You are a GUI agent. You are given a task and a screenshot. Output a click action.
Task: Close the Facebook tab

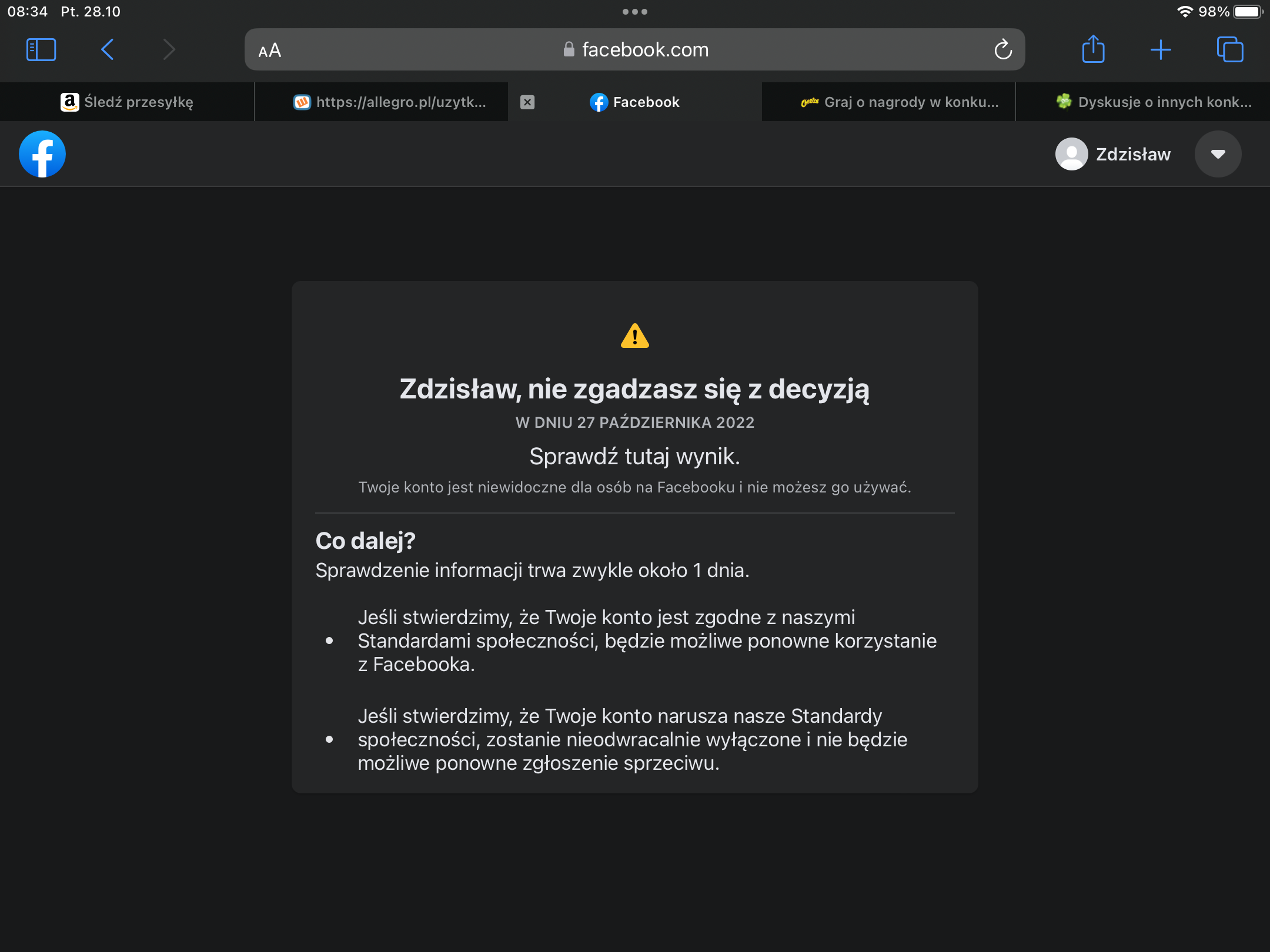tap(527, 102)
